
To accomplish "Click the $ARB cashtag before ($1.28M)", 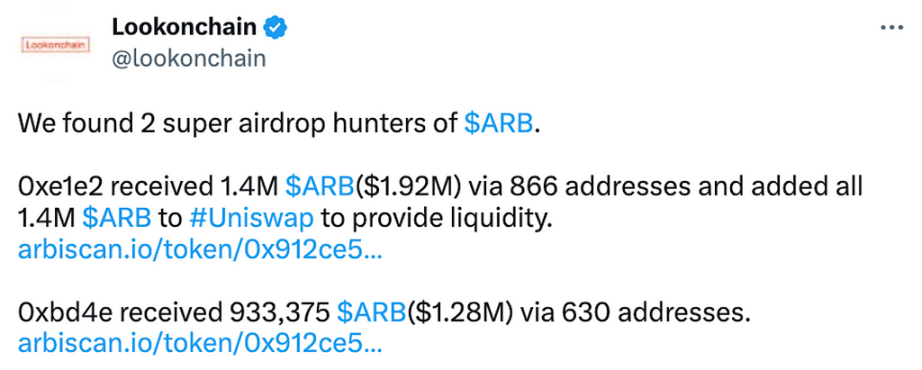I will coord(371,313).
